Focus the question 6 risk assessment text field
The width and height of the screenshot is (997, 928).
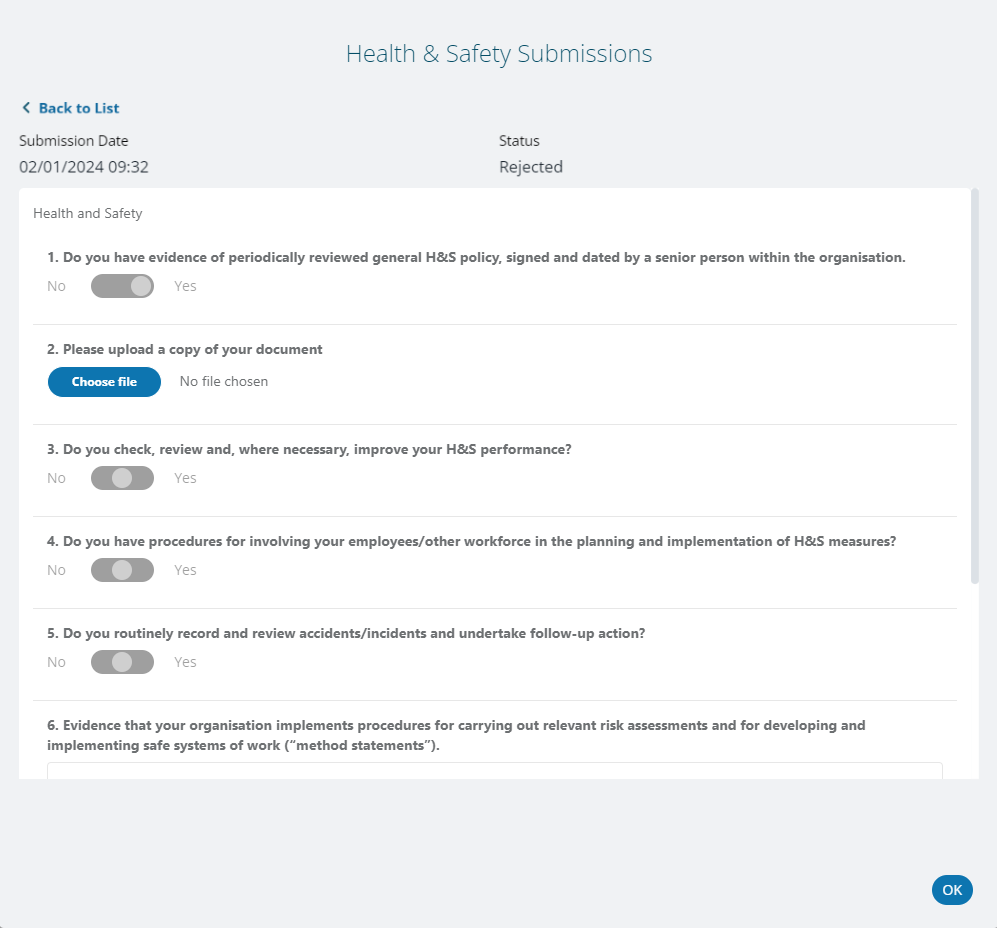(494, 771)
